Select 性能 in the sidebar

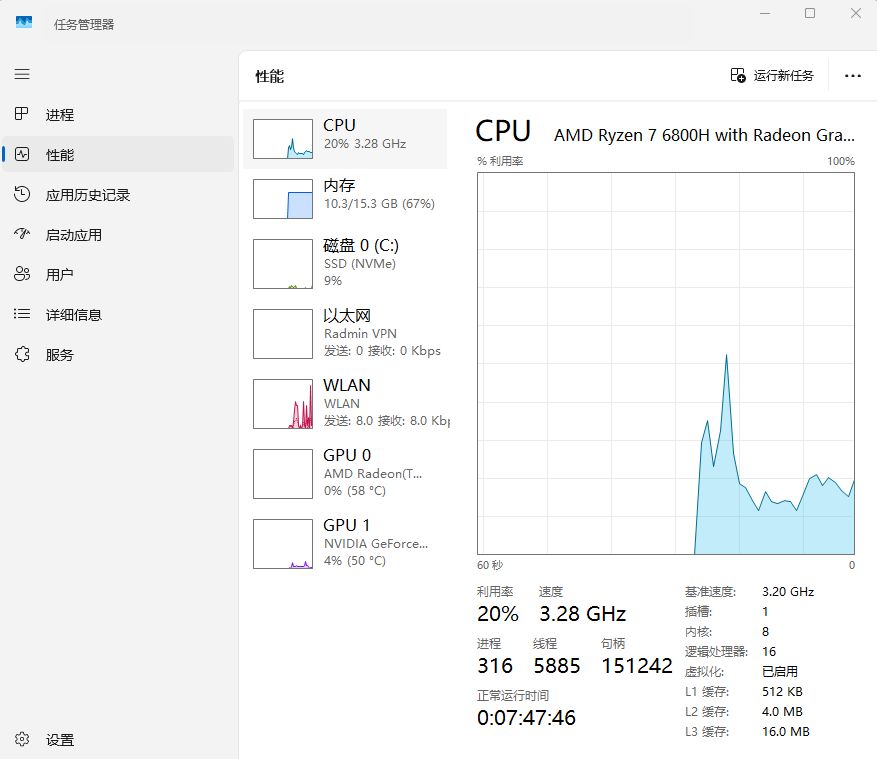(118, 154)
